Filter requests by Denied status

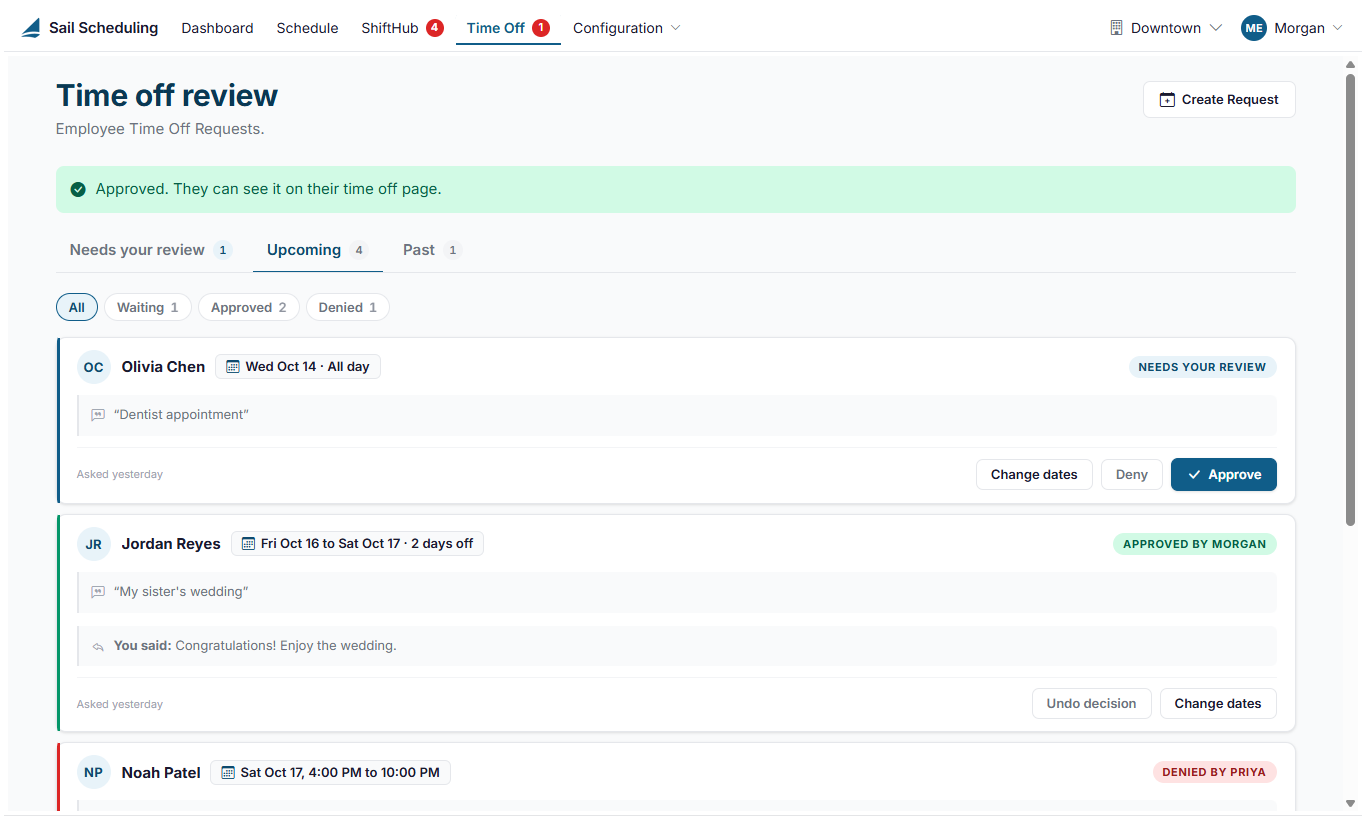coord(348,307)
